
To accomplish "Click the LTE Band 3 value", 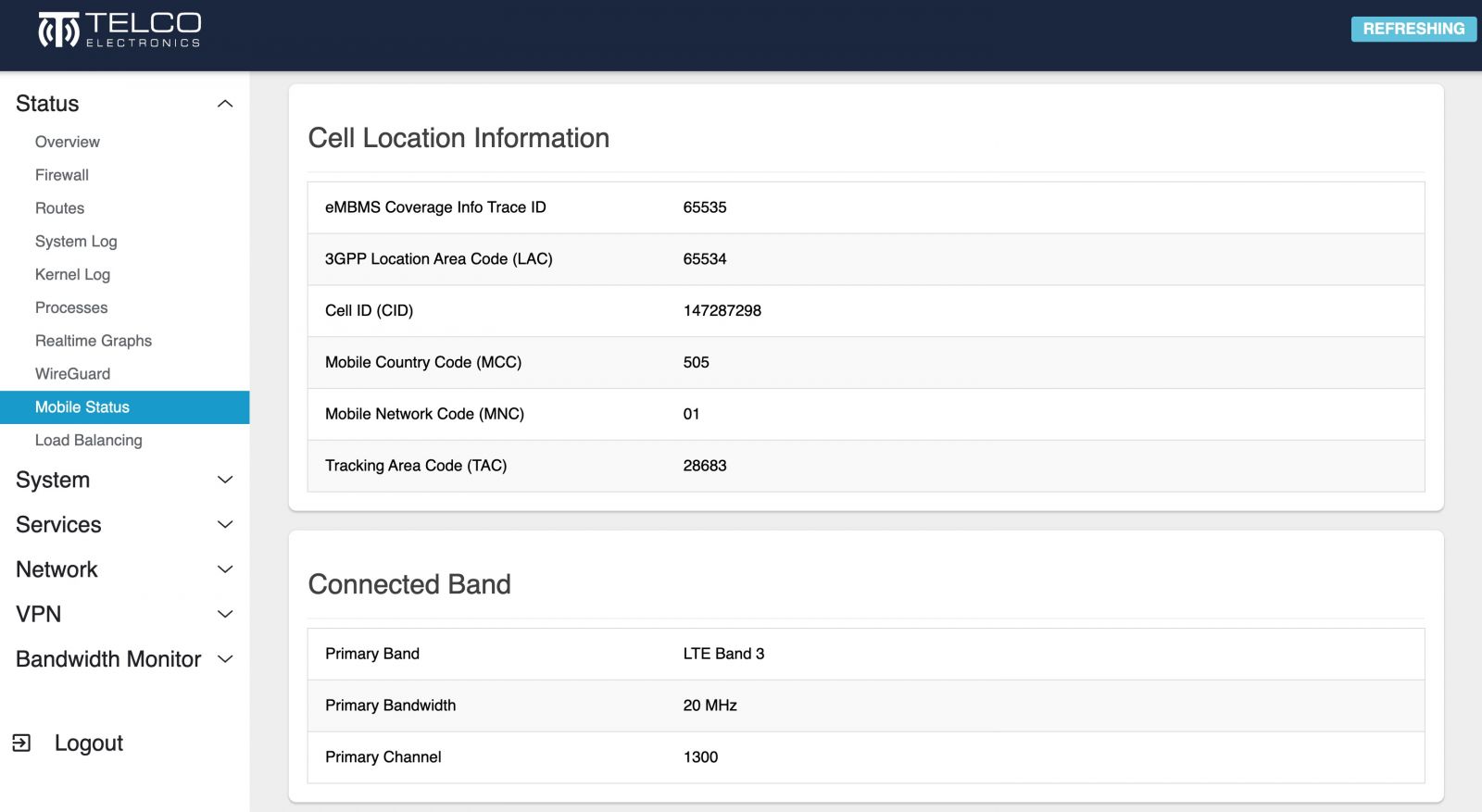I will (x=724, y=654).
